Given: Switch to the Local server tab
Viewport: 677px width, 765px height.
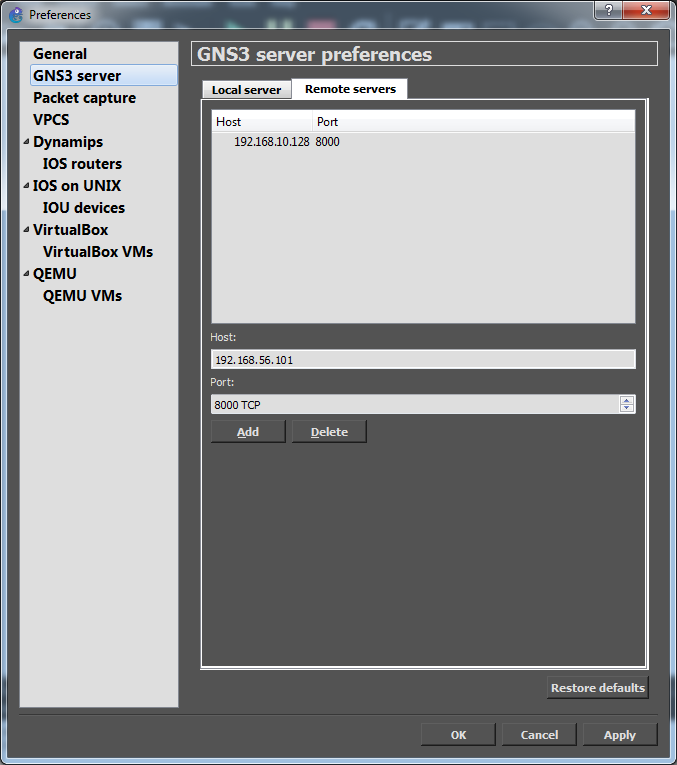Looking at the screenshot, I should click(247, 90).
